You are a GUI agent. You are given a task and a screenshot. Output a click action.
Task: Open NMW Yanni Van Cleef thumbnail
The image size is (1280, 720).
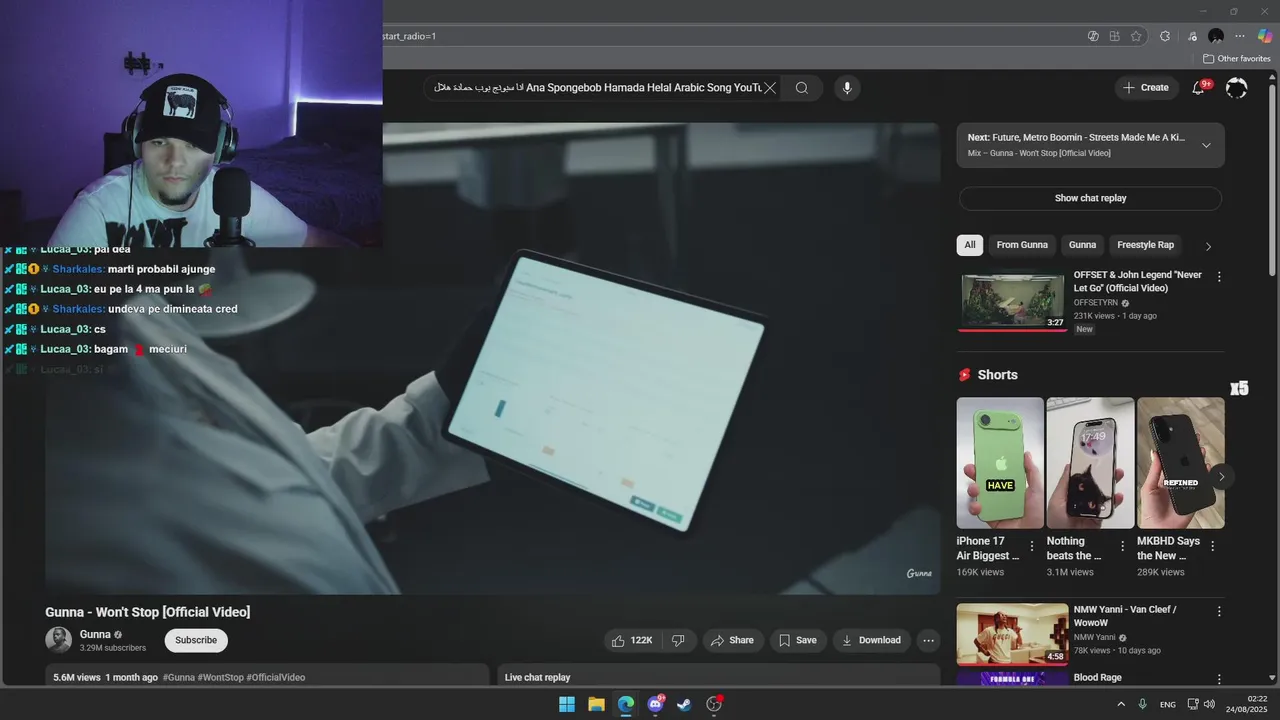coord(1012,634)
